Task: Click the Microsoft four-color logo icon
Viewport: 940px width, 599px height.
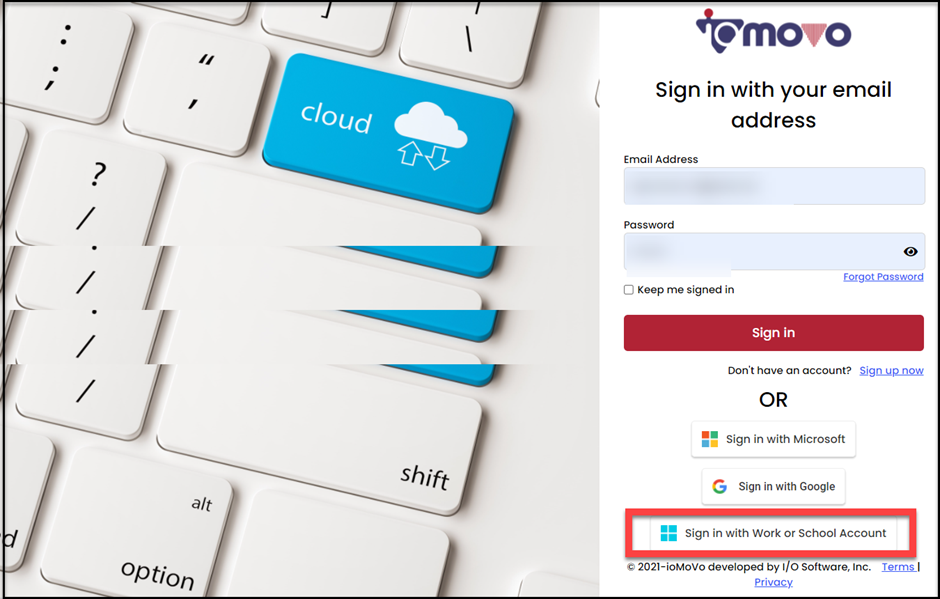Action: pos(710,439)
